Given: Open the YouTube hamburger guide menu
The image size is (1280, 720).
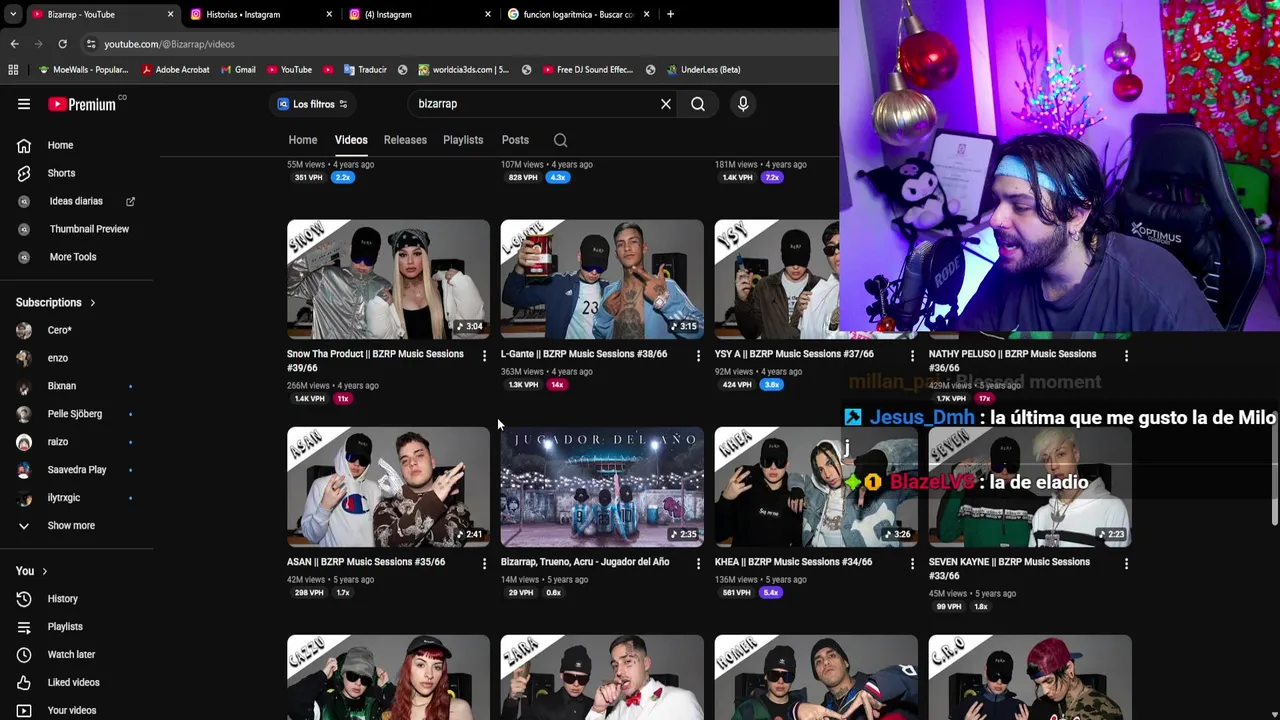Looking at the screenshot, I should (x=24, y=104).
